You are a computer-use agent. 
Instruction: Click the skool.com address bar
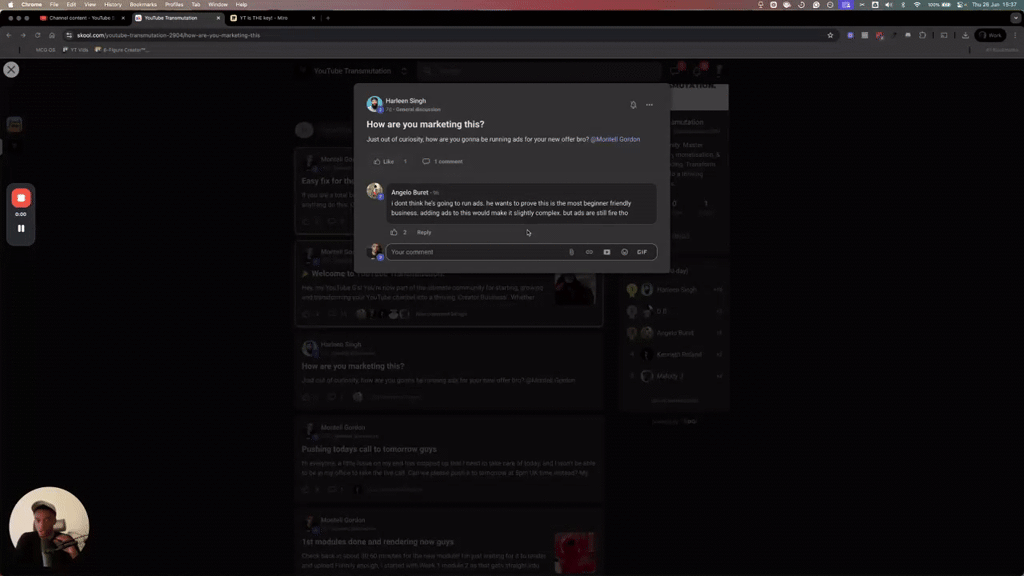click(444, 35)
